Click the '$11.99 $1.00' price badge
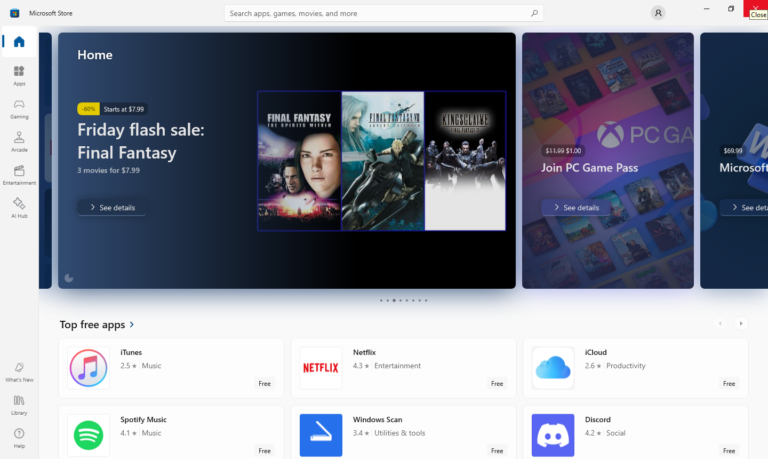This screenshot has width=768, height=459. click(563, 150)
